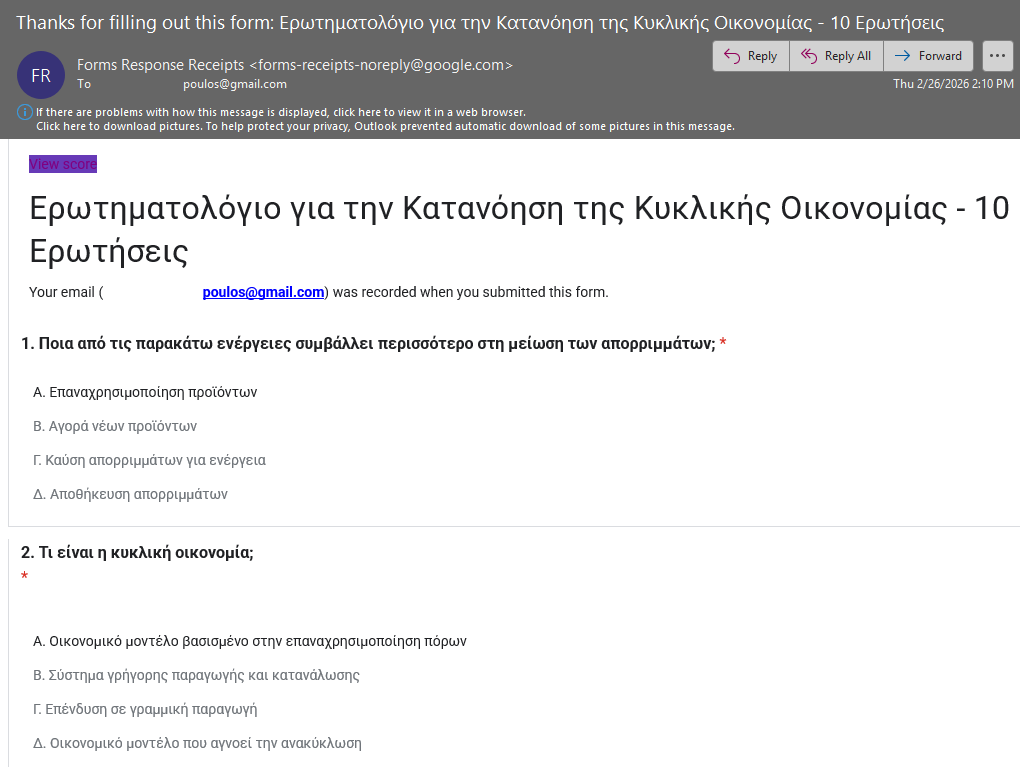Click the info icon in the notification bar

pyautogui.click(x=25, y=112)
